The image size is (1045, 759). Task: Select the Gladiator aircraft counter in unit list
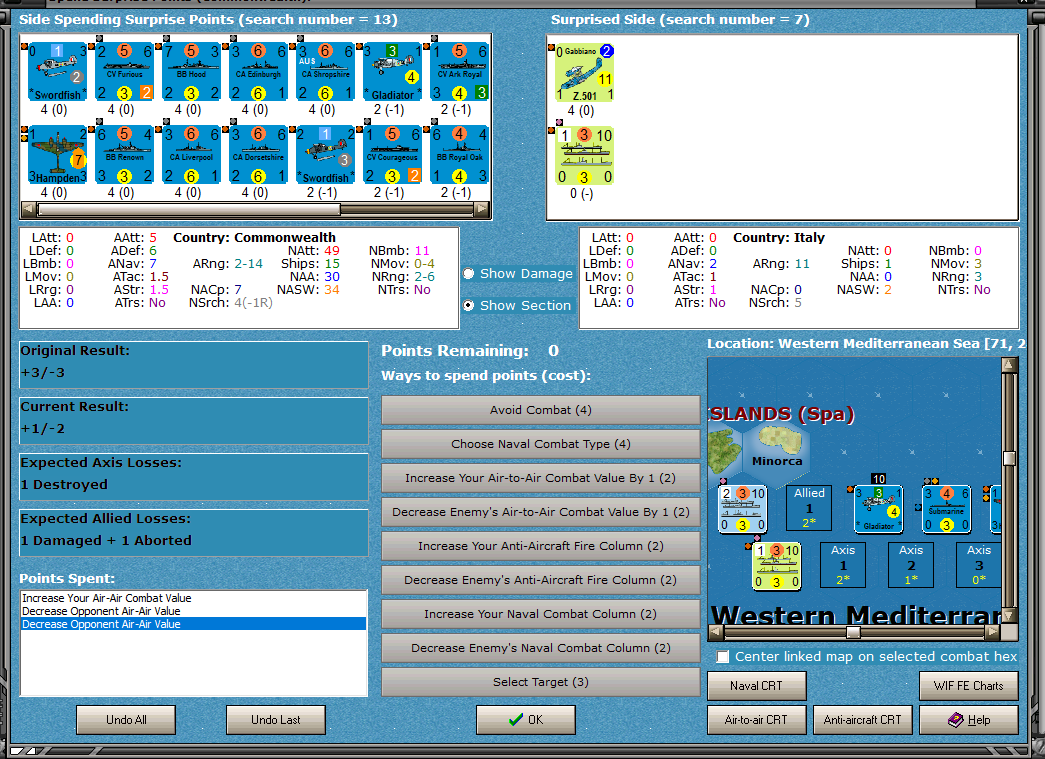[393, 71]
